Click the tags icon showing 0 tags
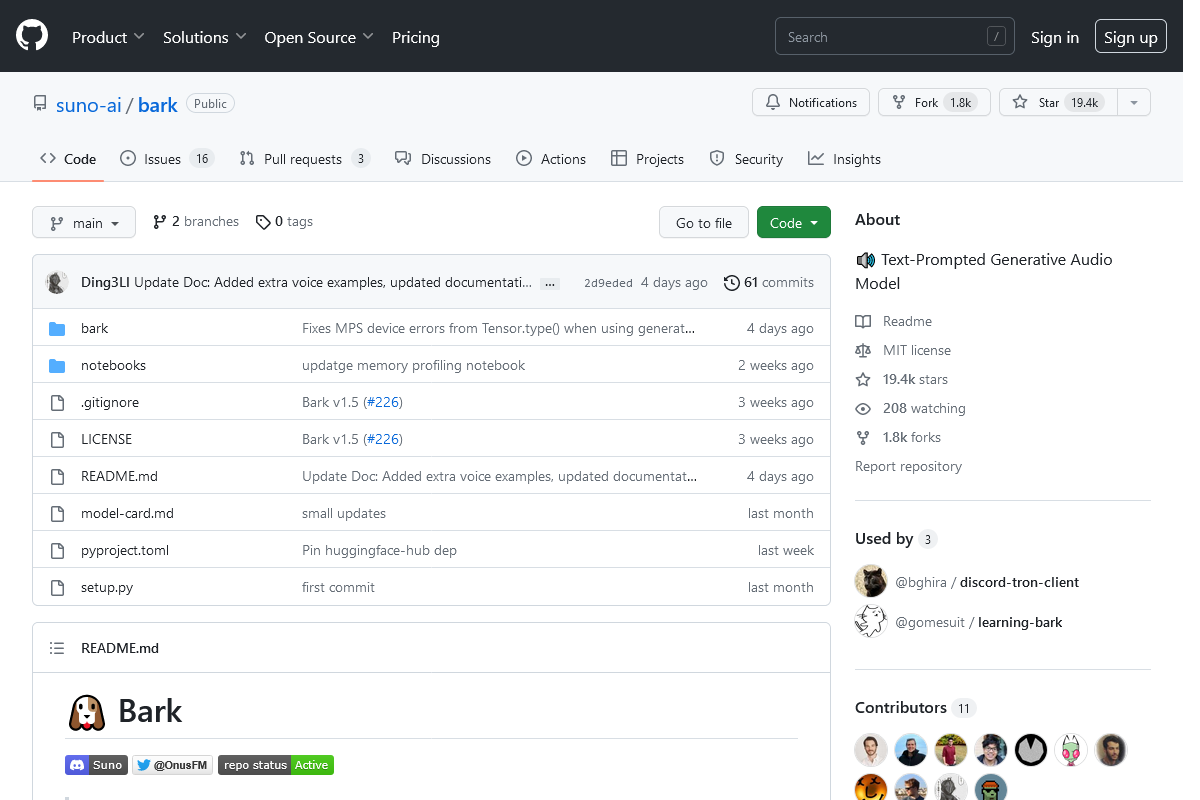 pos(263,221)
